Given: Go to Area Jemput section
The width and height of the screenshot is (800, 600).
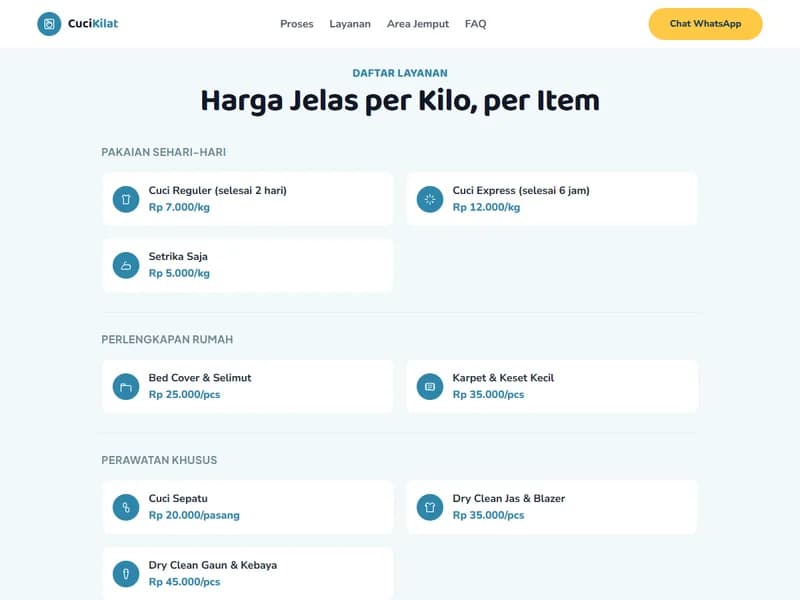Looking at the screenshot, I should (x=418, y=24).
